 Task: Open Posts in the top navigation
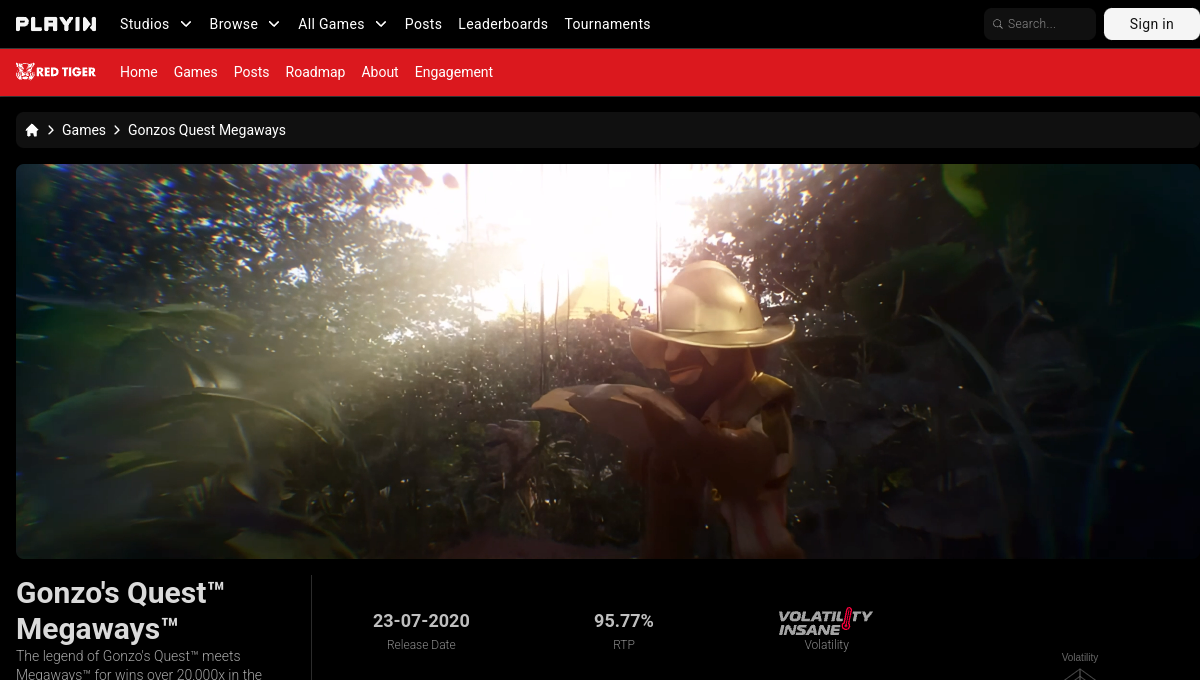click(x=423, y=24)
